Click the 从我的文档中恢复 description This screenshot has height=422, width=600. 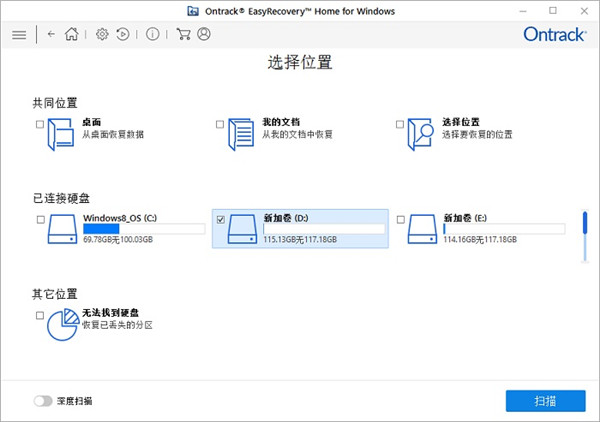click(297, 134)
